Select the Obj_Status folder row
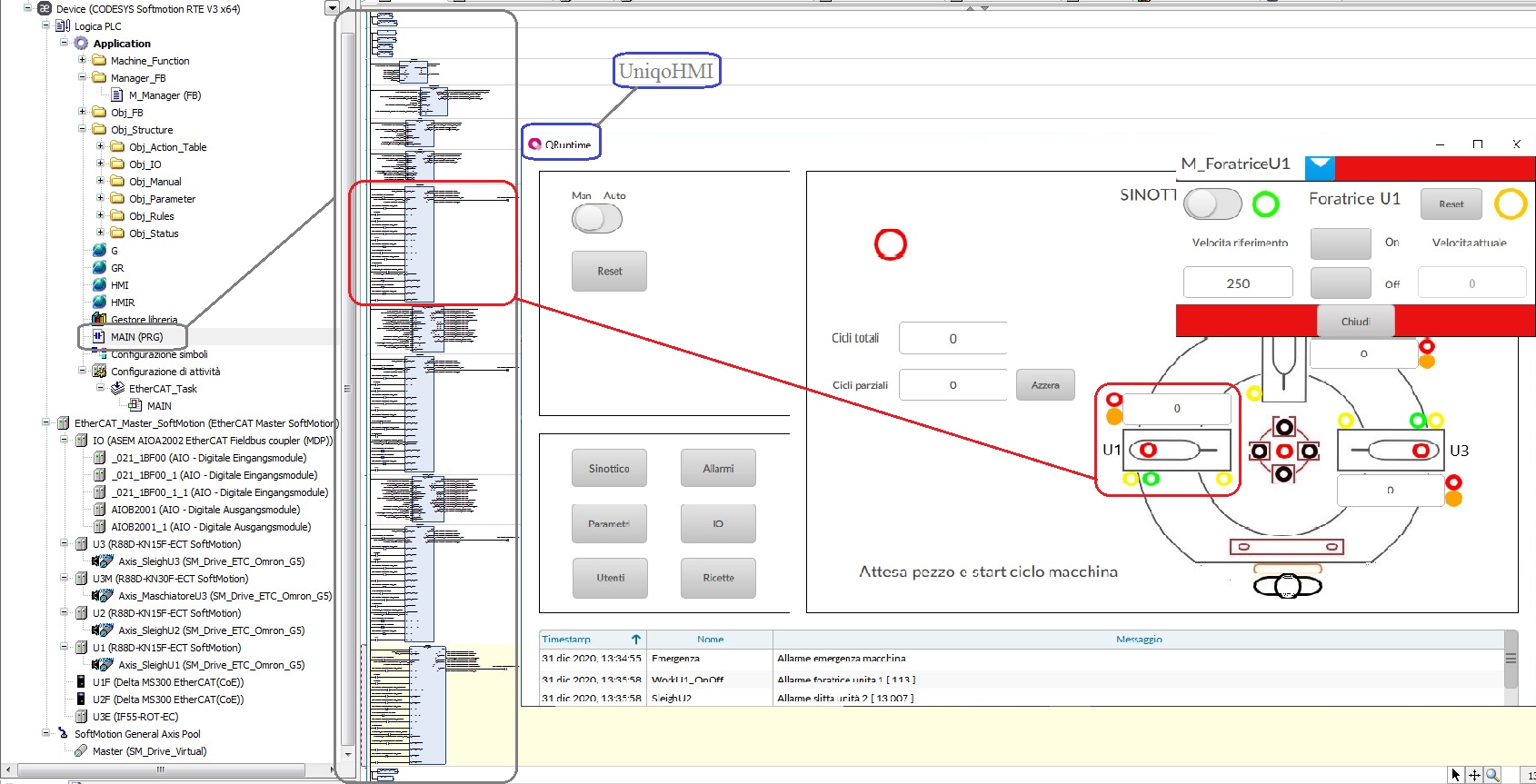 [154, 233]
